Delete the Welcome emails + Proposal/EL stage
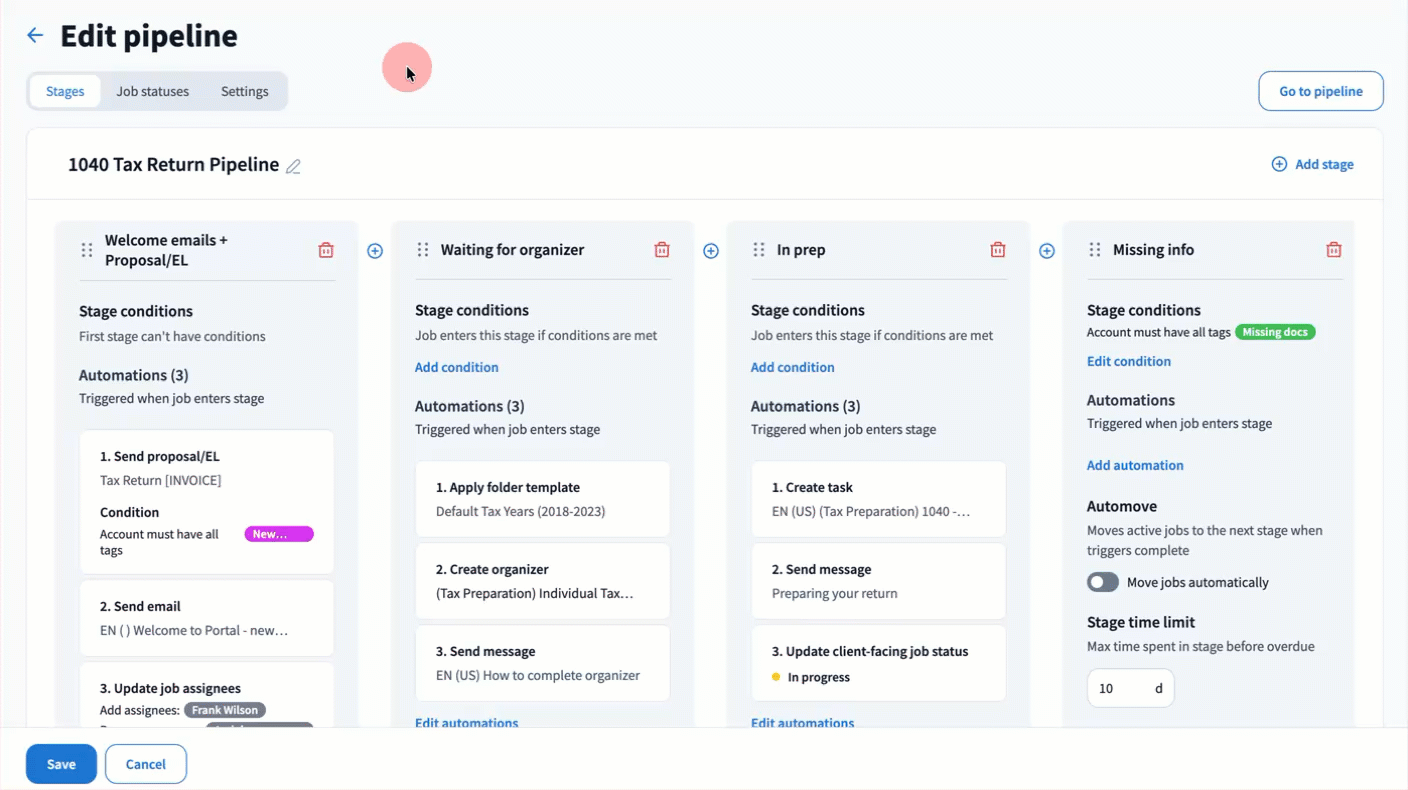Screen dimensions: 1408x790 (x=326, y=250)
